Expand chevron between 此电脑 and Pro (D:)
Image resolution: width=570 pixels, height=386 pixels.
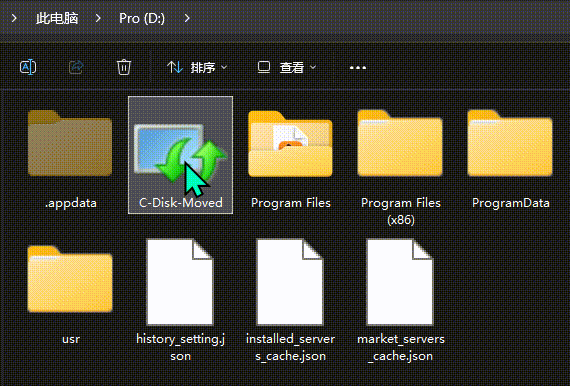point(98,18)
